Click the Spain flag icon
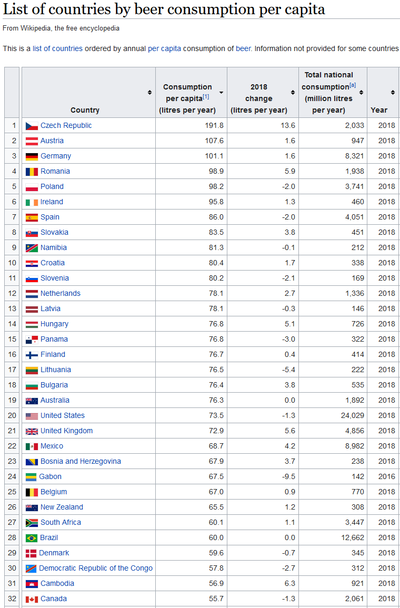The width and height of the screenshot is (400, 608). click(32, 218)
